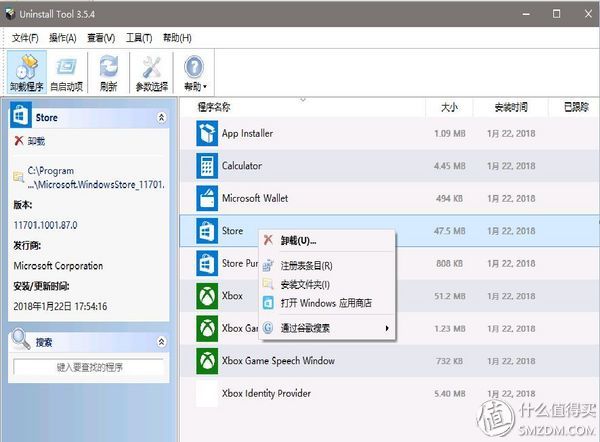Select the Xbox Game Bar row icon
Viewport: 600px width, 442px height.
click(207, 328)
